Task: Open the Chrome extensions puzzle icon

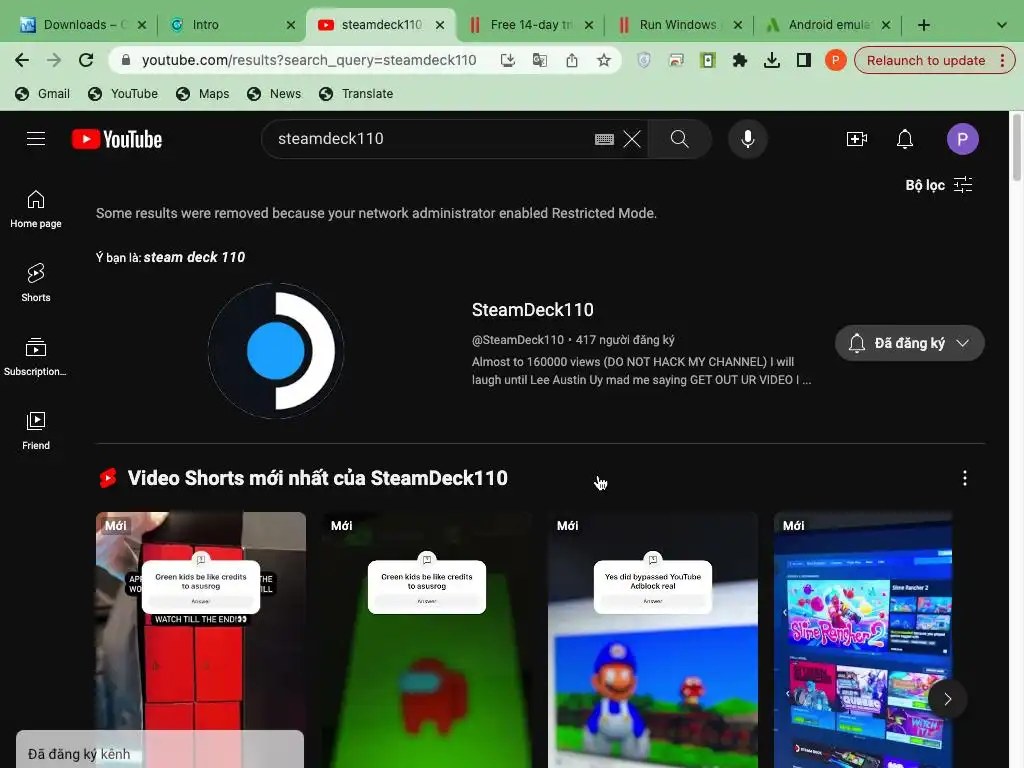Action: tap(740, 60)
